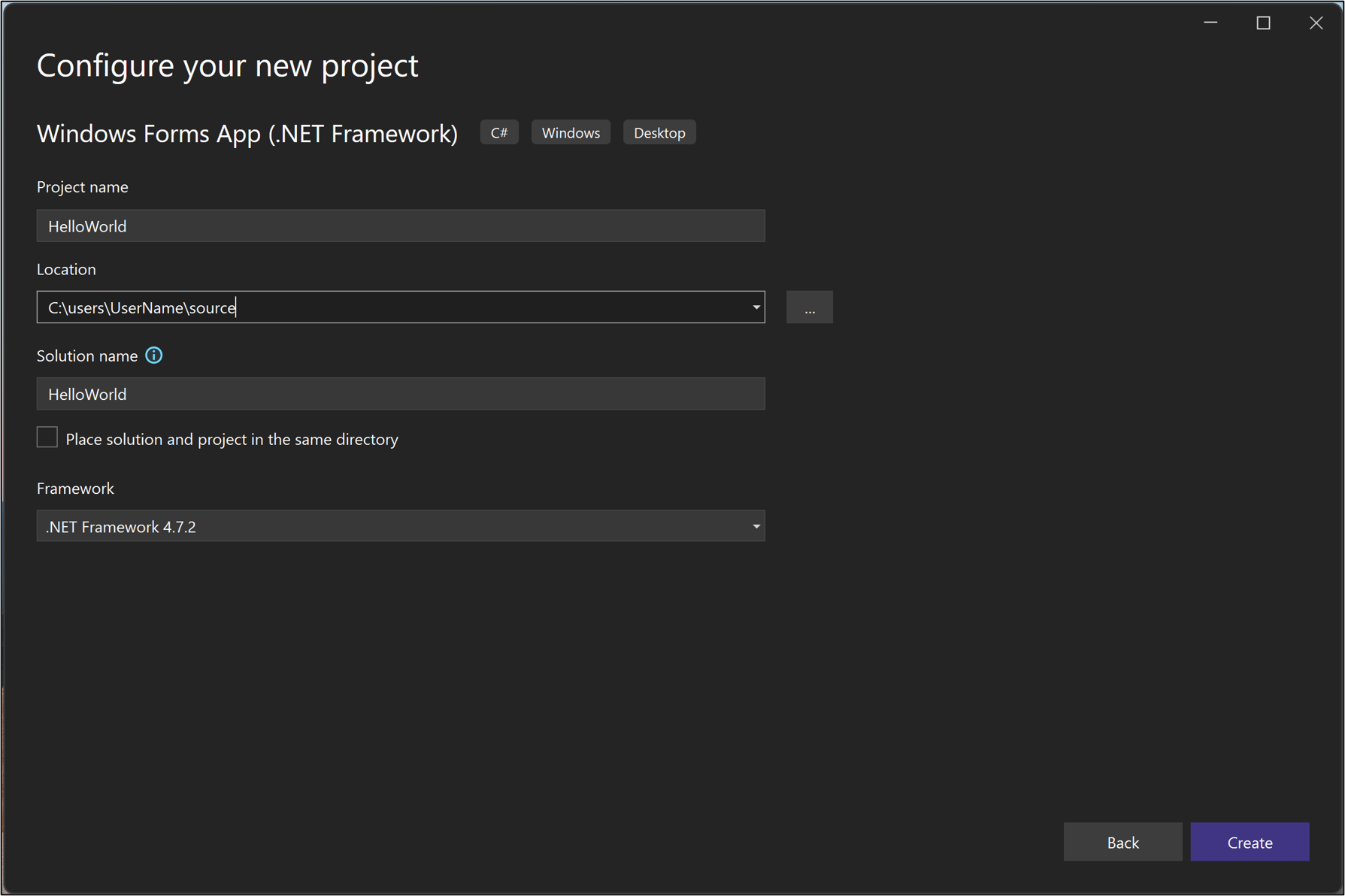Open the Framework version dropdown
1345x896 pixels.
click(x=401, y=526)
